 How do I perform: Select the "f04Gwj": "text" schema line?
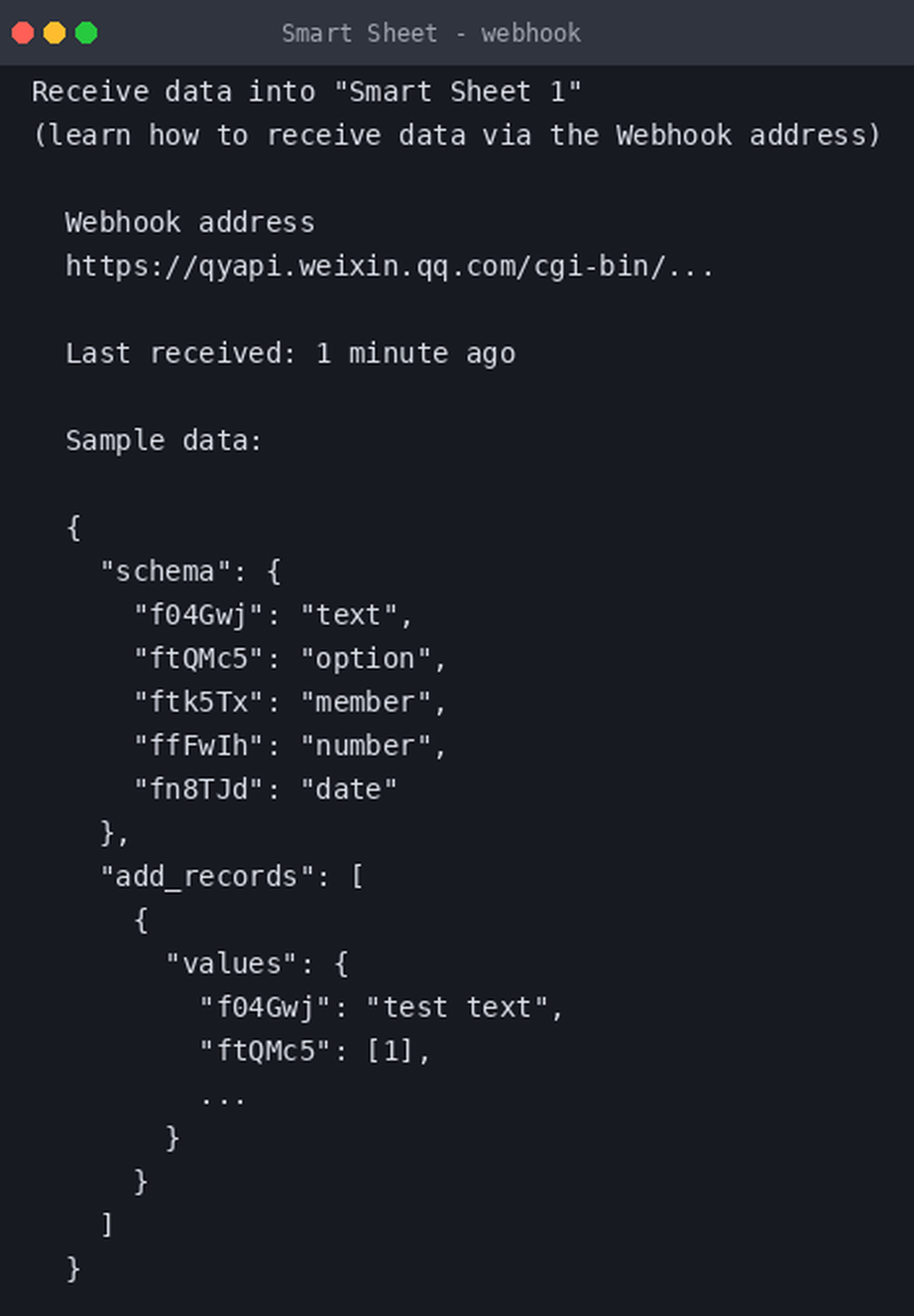click(x=273, y=615)
